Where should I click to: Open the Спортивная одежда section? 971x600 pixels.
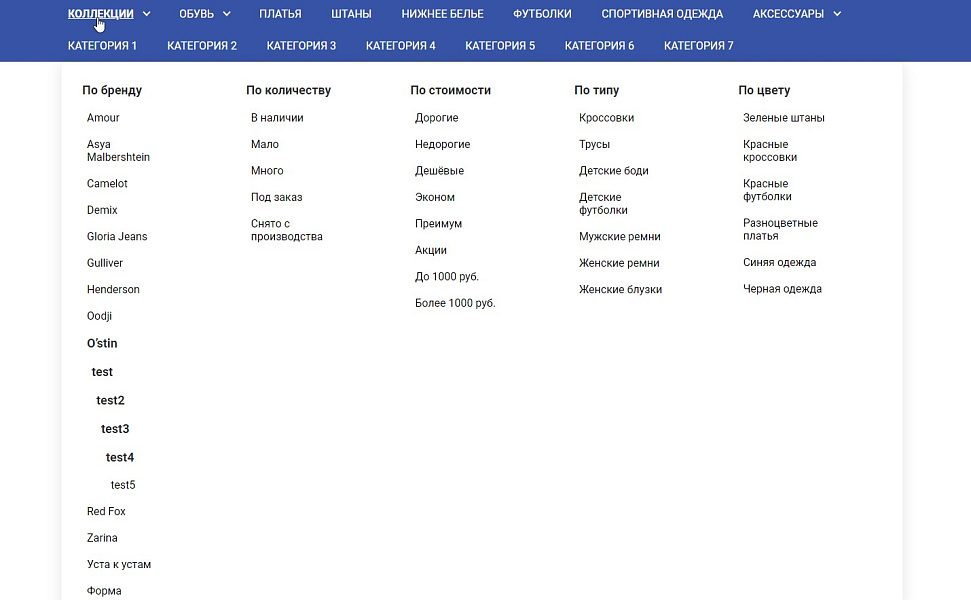[662, 14]
